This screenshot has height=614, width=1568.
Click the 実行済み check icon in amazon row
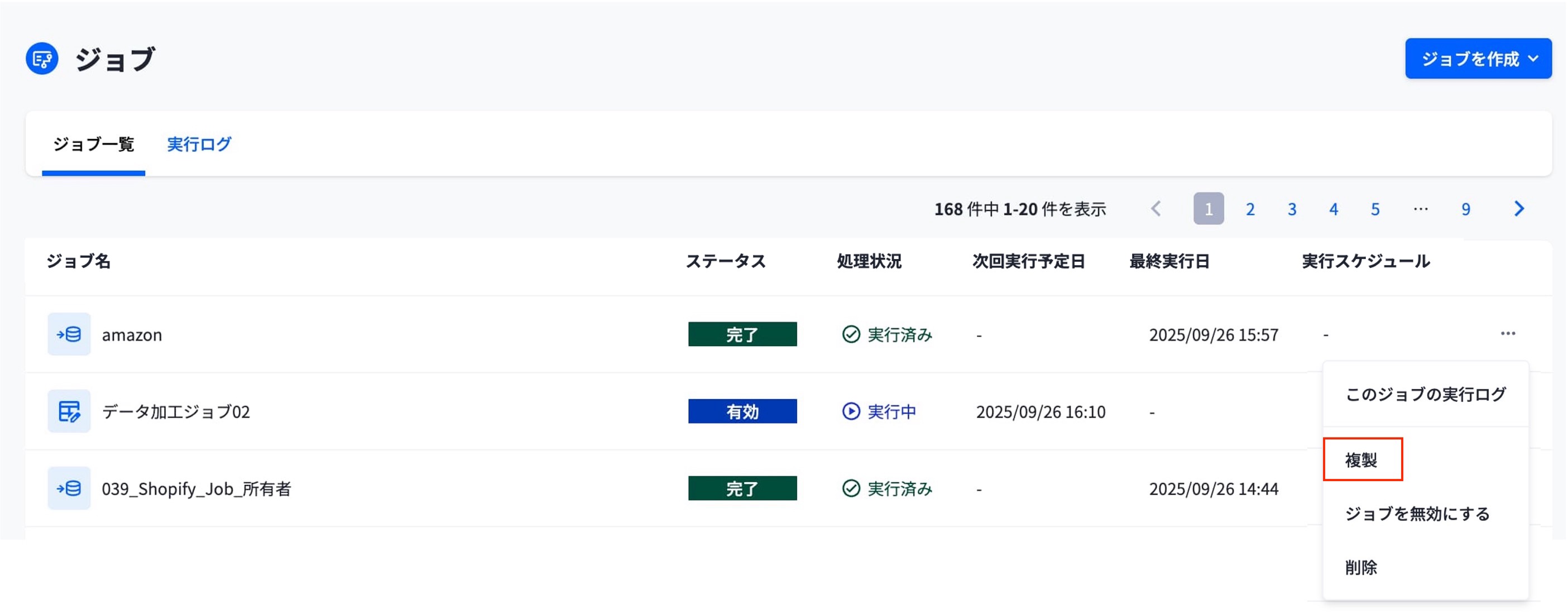(850, 334)
